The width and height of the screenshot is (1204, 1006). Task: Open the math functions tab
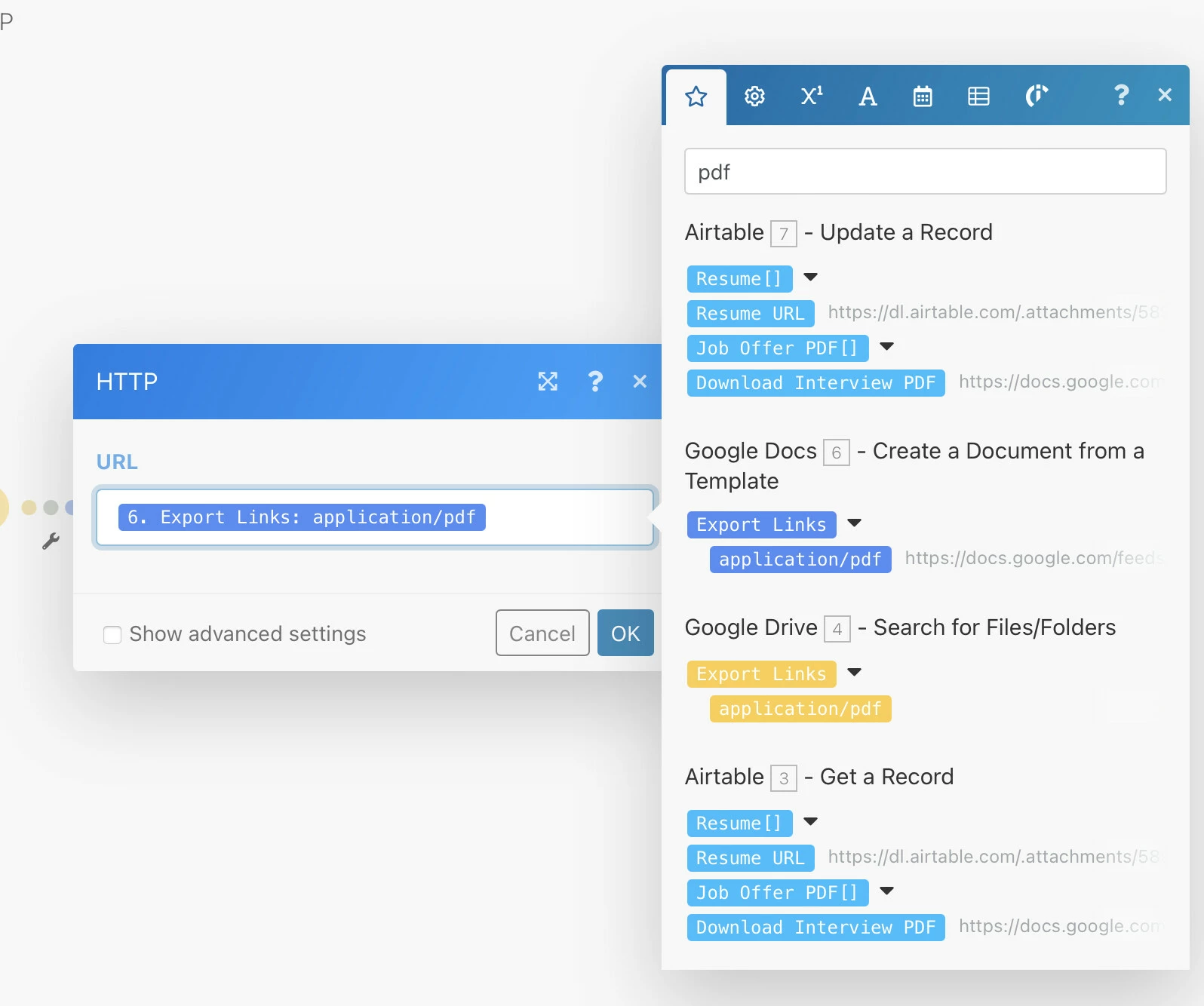(812, 97)
